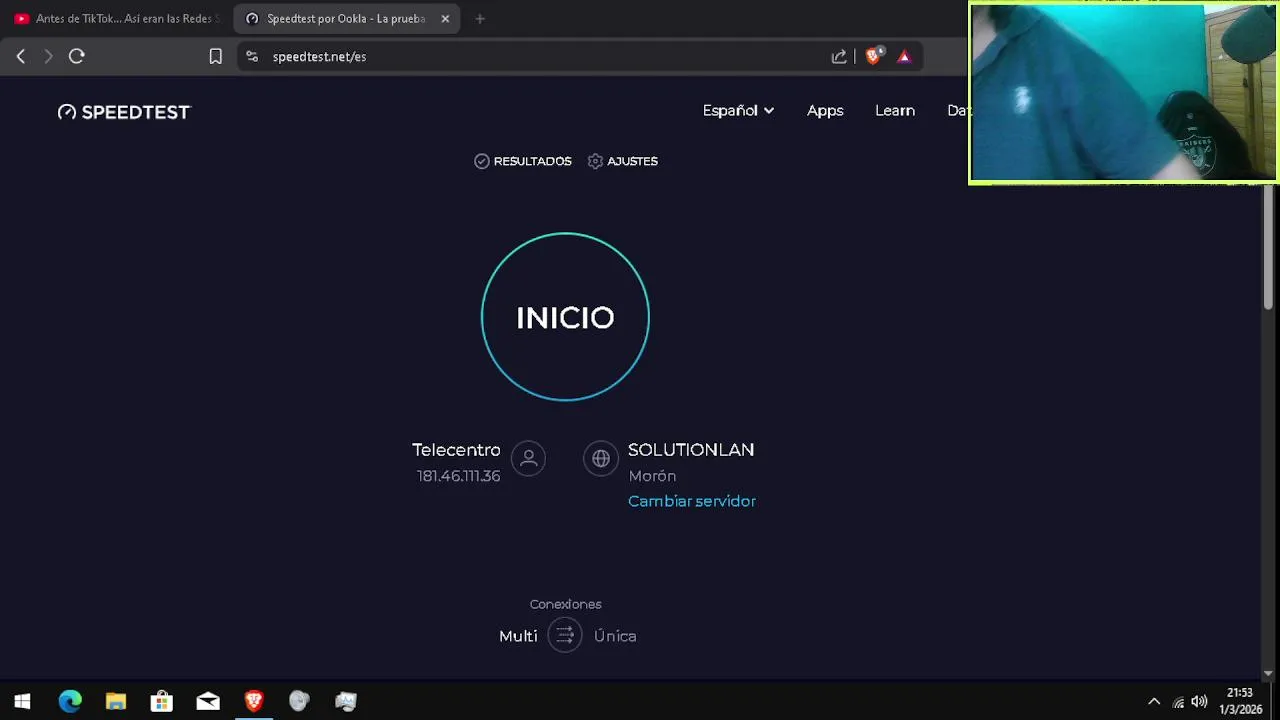This screenshot has width=1280, height=720.
Task: Go forward in browser history
Action: click(48, 57)
